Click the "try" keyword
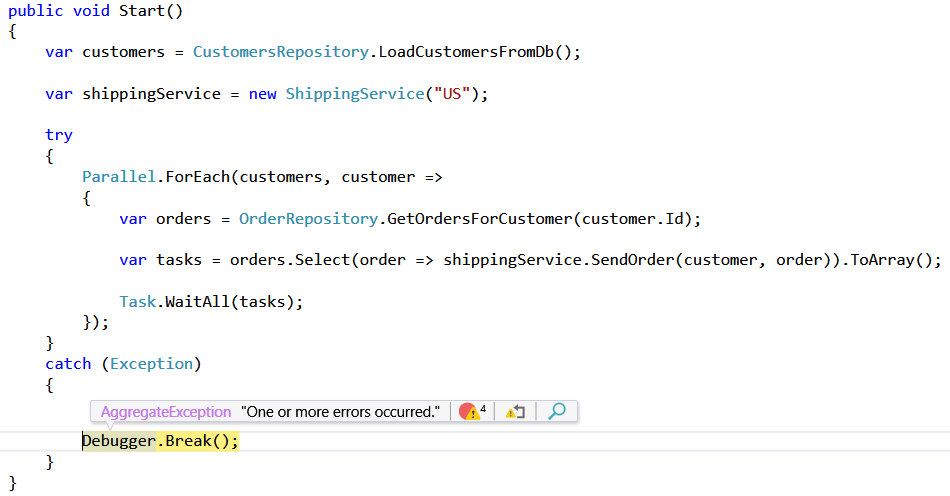This screenshot has height=496, width=950. tap(59, 135)
